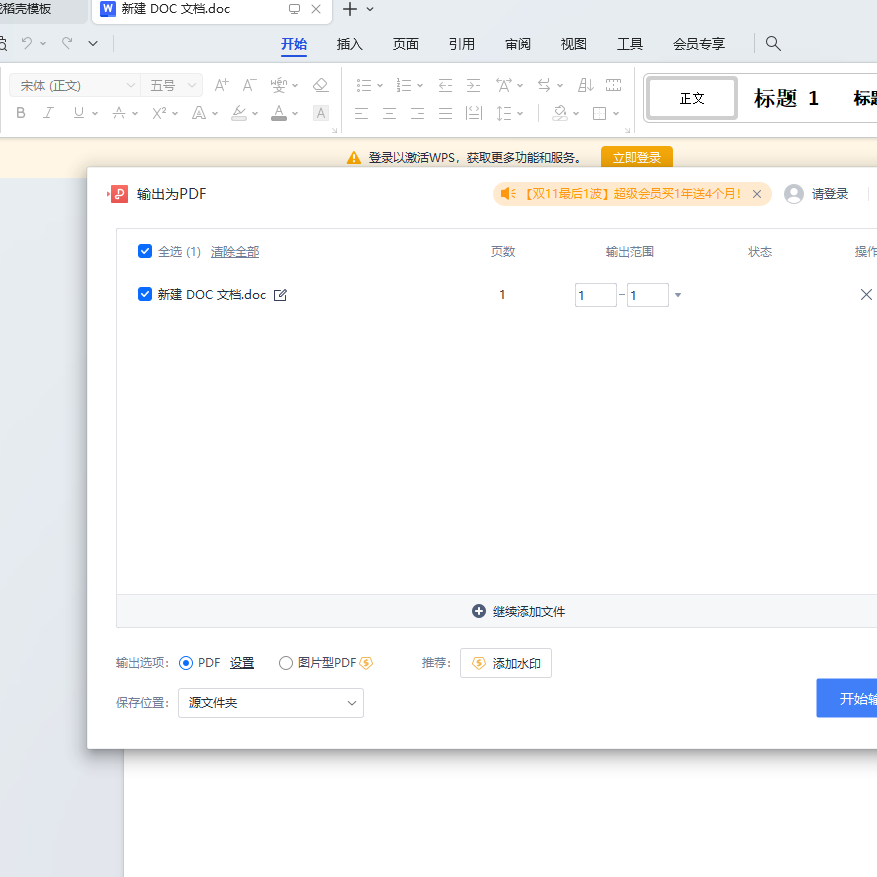Expand the output range dropdown arrow
The width and height of the screenshot is (877, 877).
(678, 295)
